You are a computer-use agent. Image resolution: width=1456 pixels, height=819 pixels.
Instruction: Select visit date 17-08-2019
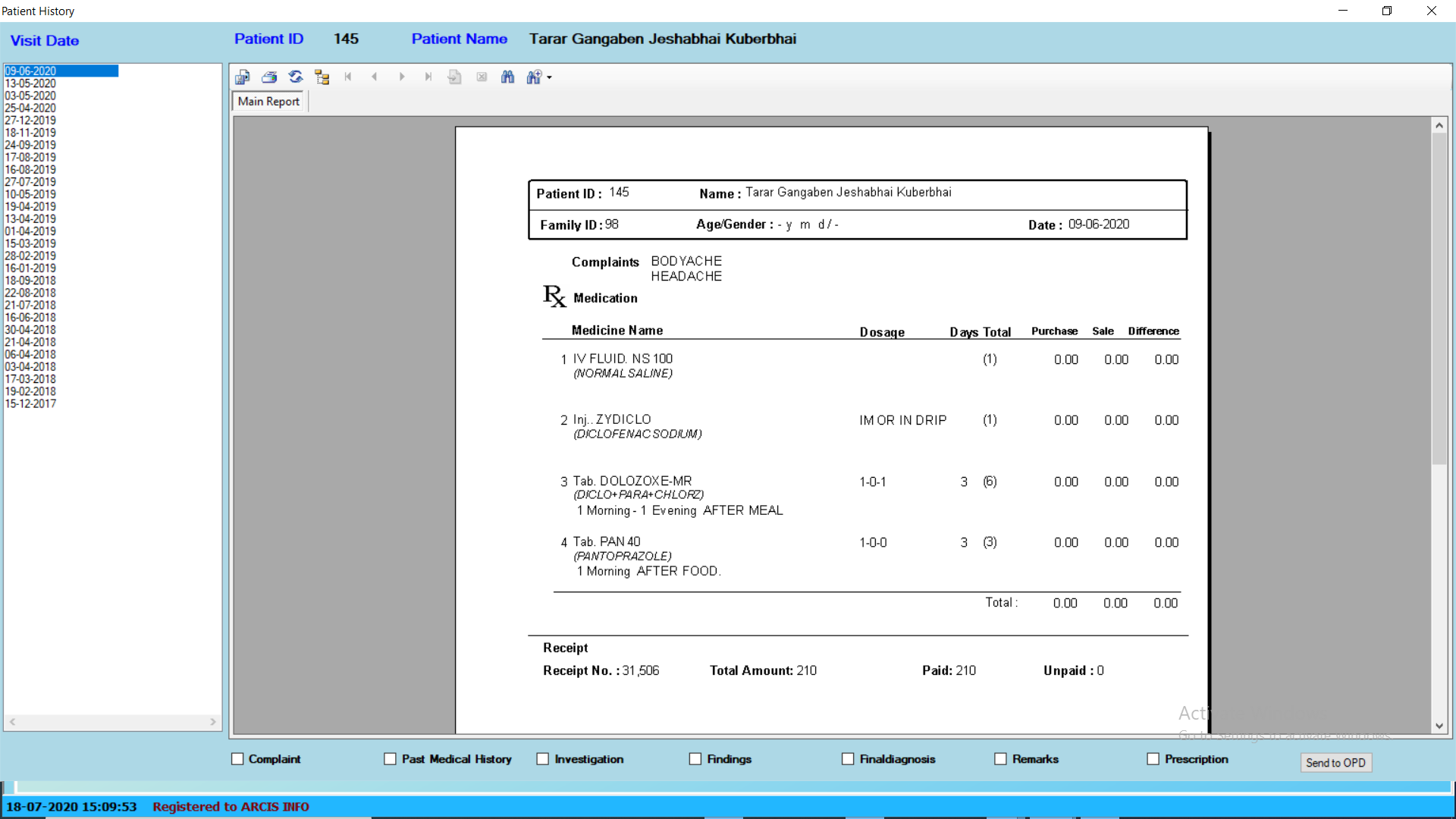click(x=31, y=158)
